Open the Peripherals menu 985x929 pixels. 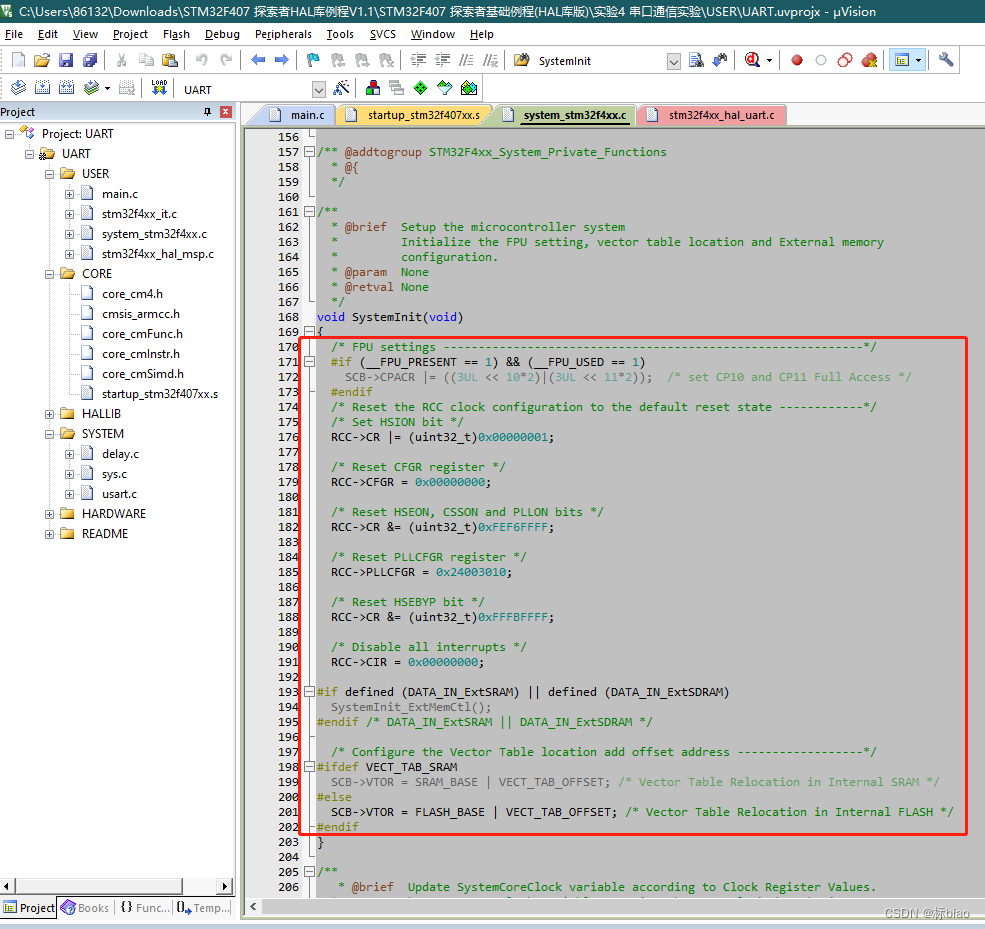[283, 33]
